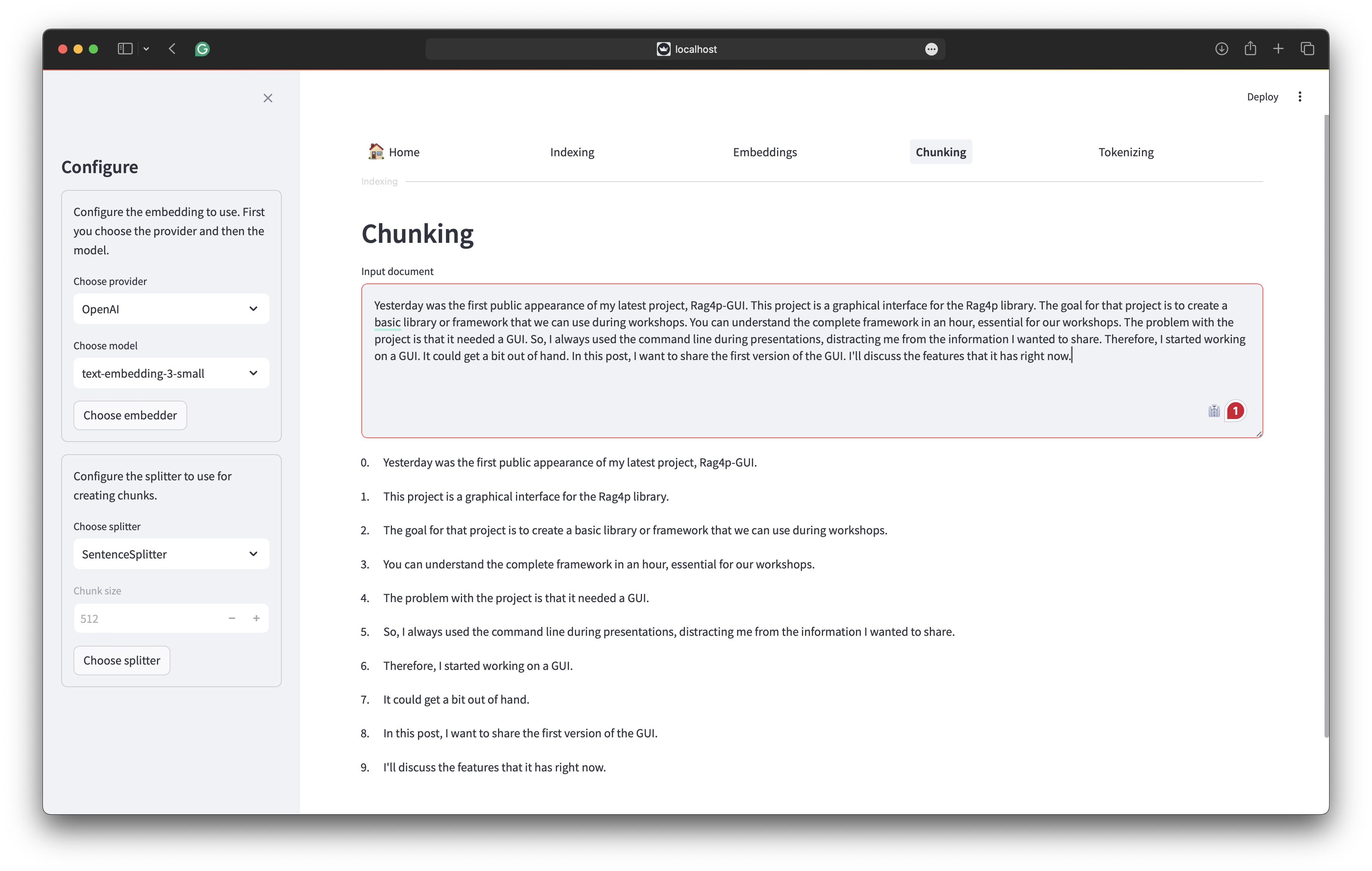The width and height of the screenshot is (1372, 871).
Task: Click inside the Input document text area
Action: tap(812, 361)
